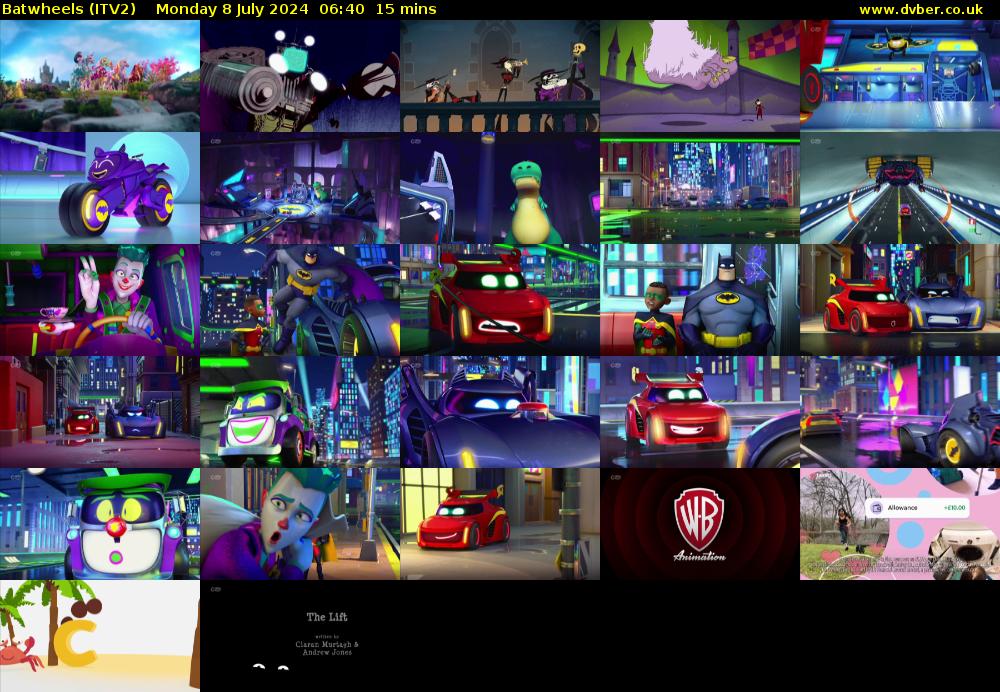This screenshot has height=692, width=1000.
Task: Select the Joker peace-sign driving thumbnail
Action: click(x=100, y=300)
